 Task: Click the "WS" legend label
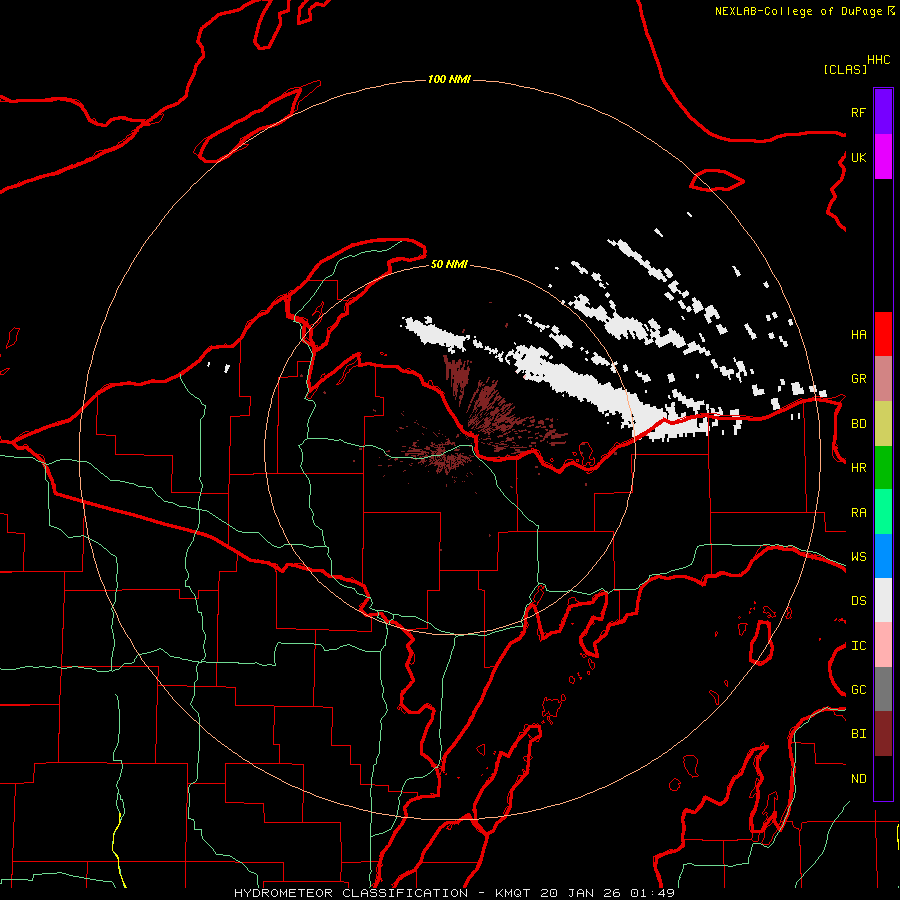(x=858, y=557)
